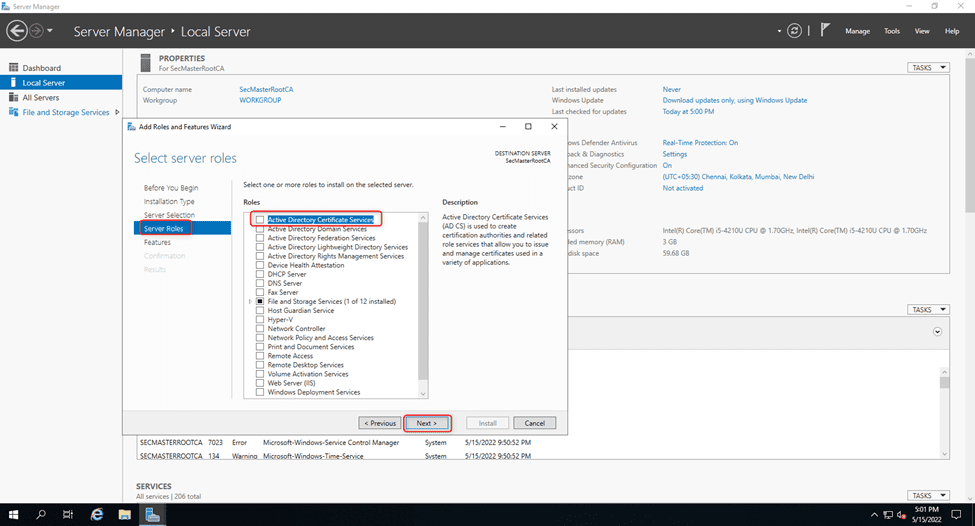
Task: Open the Help menu
Action: click(x=952, y=30)
